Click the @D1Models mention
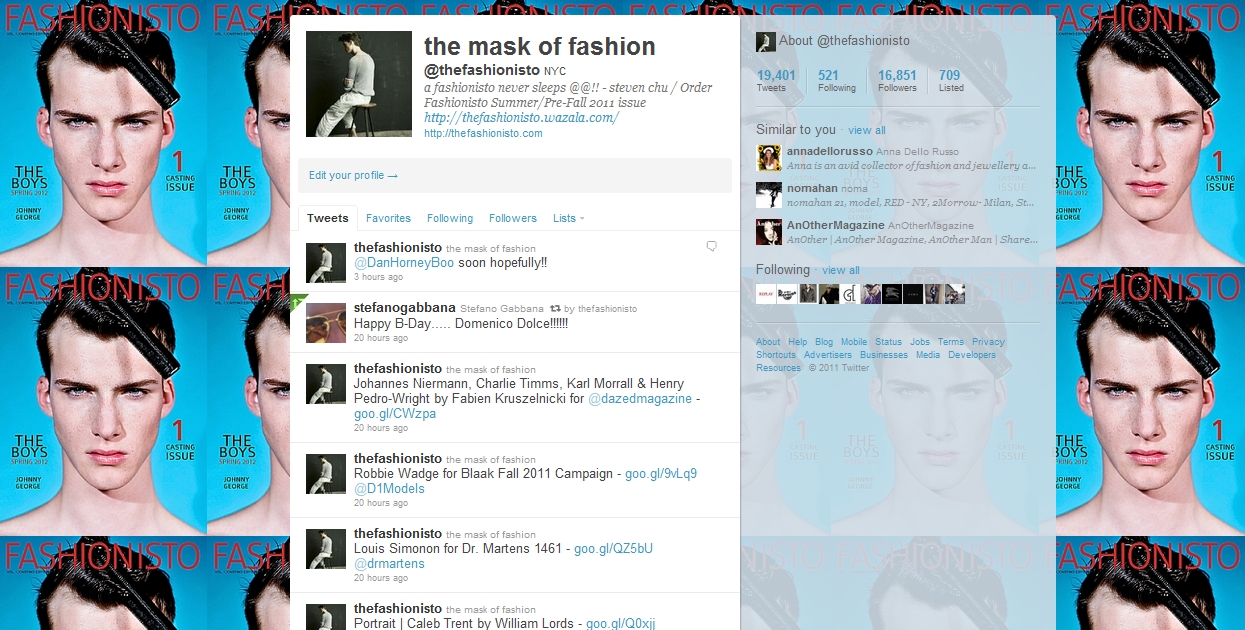The height and width of the screenshot is (630, 1245). tap(389, 489)
